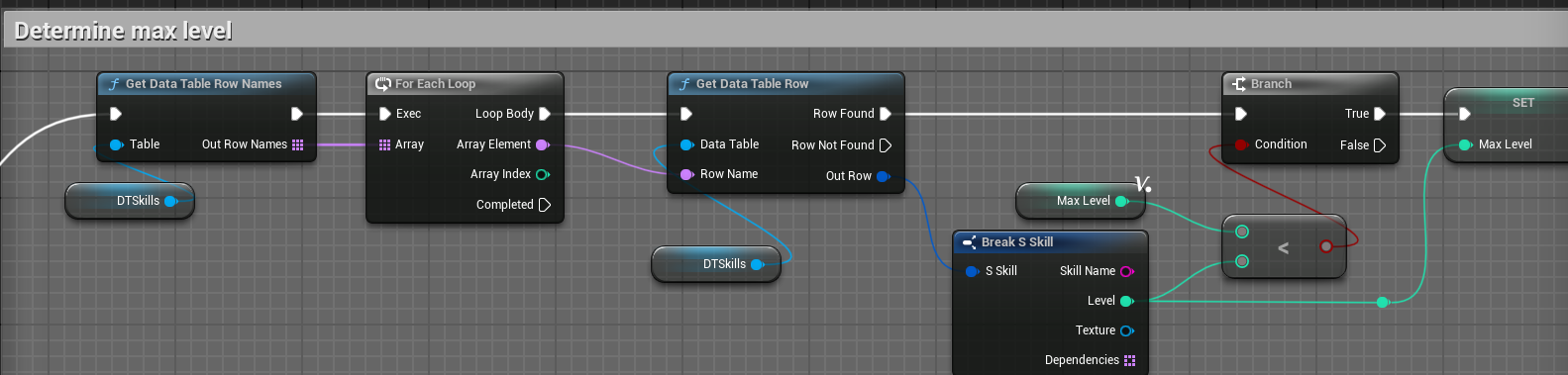Click the Loop Body exec output pin
This screenshot has width=1568, height=375.
click(545, 114)
